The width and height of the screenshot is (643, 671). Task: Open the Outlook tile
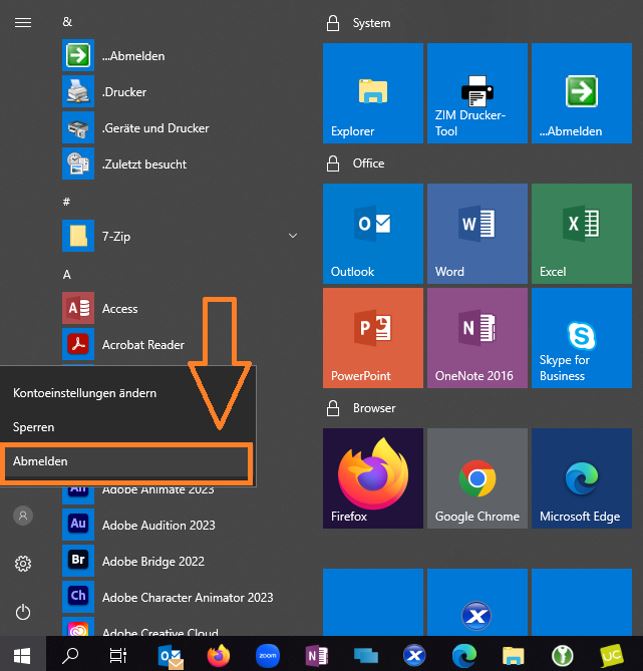[373, 234]
